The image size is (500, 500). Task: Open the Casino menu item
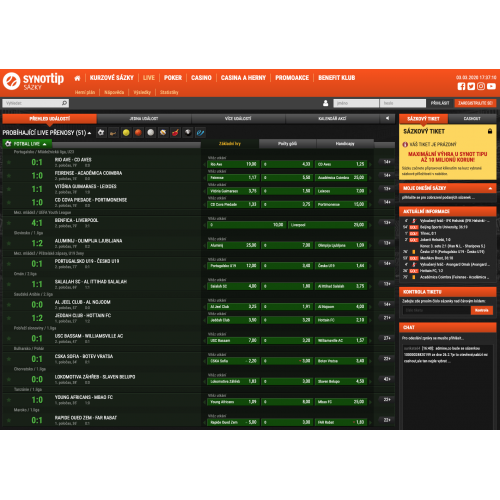pos(201,78)
